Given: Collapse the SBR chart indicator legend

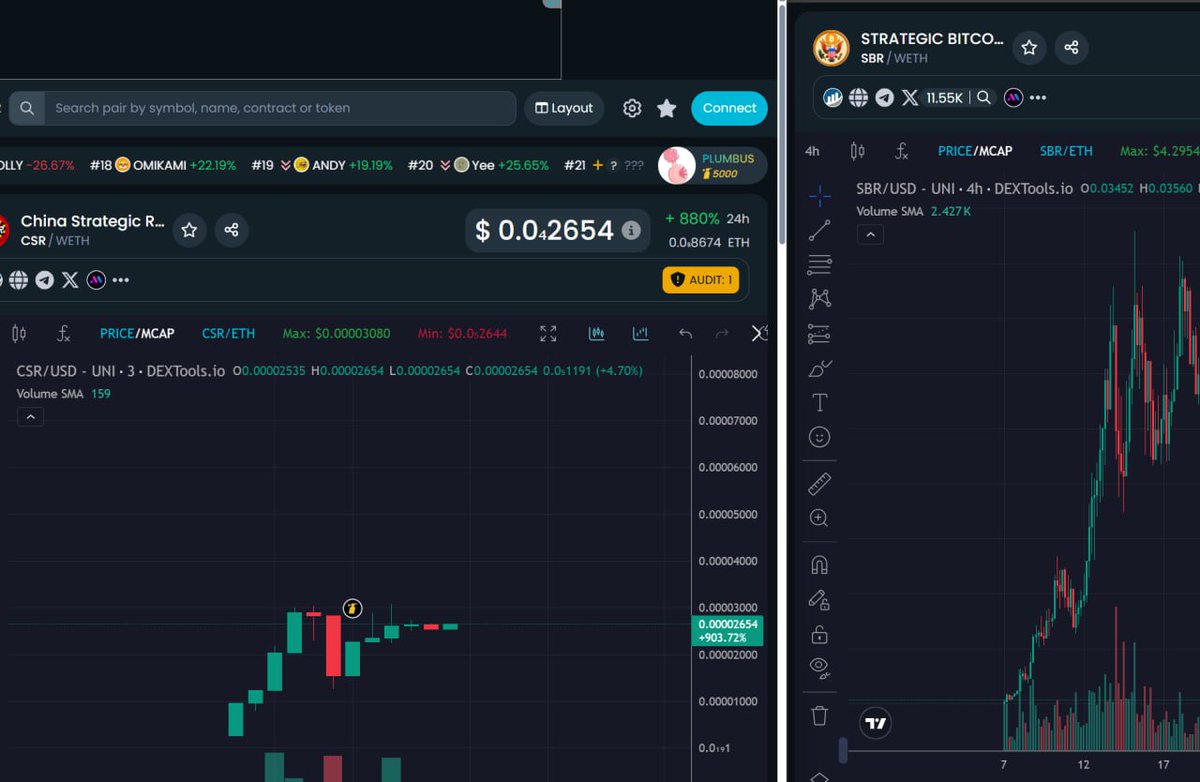Looking at the screenshot, I should click(870, 235).
